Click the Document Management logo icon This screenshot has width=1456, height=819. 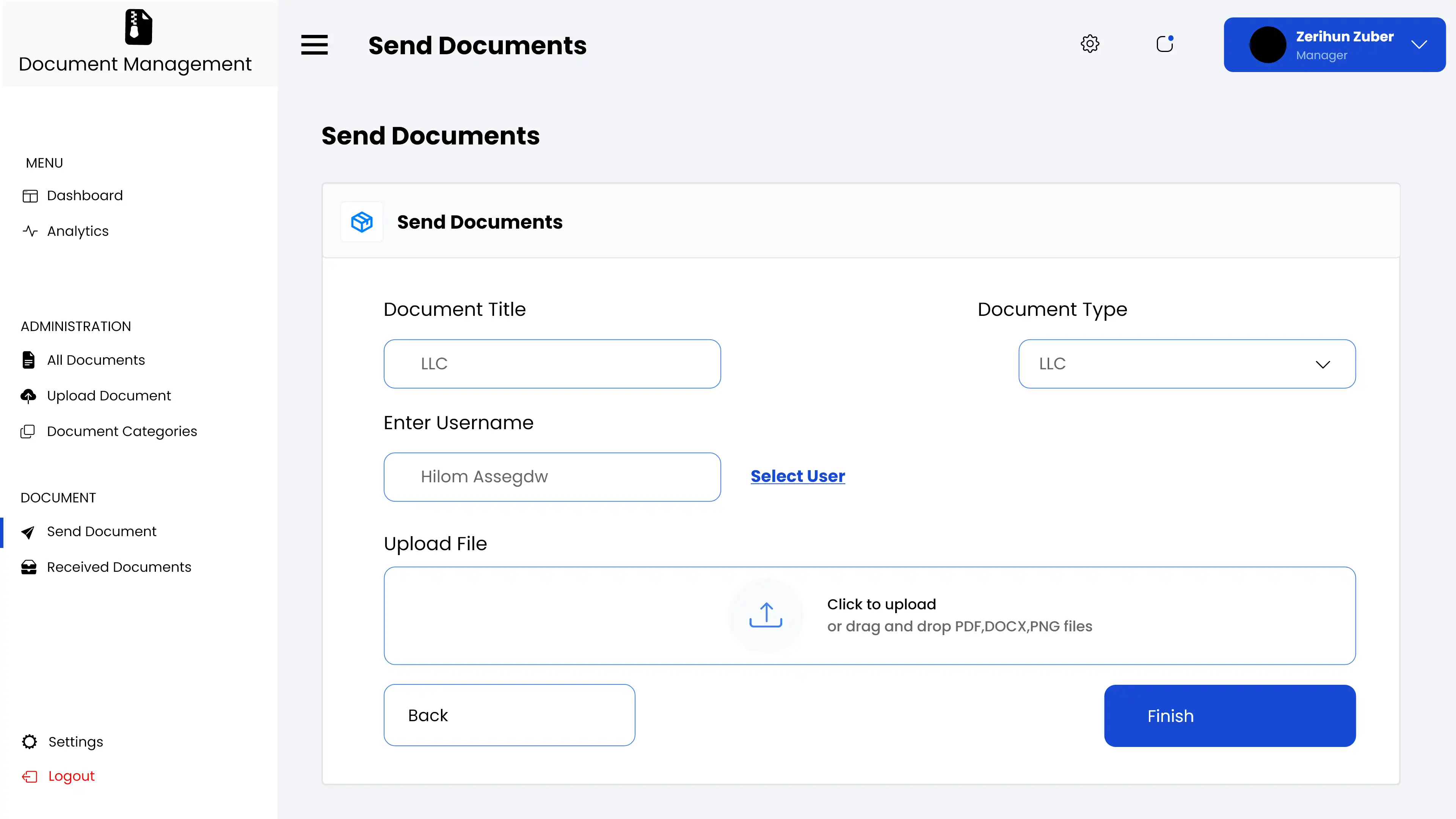pyautogui.click(x=138, y=27)
